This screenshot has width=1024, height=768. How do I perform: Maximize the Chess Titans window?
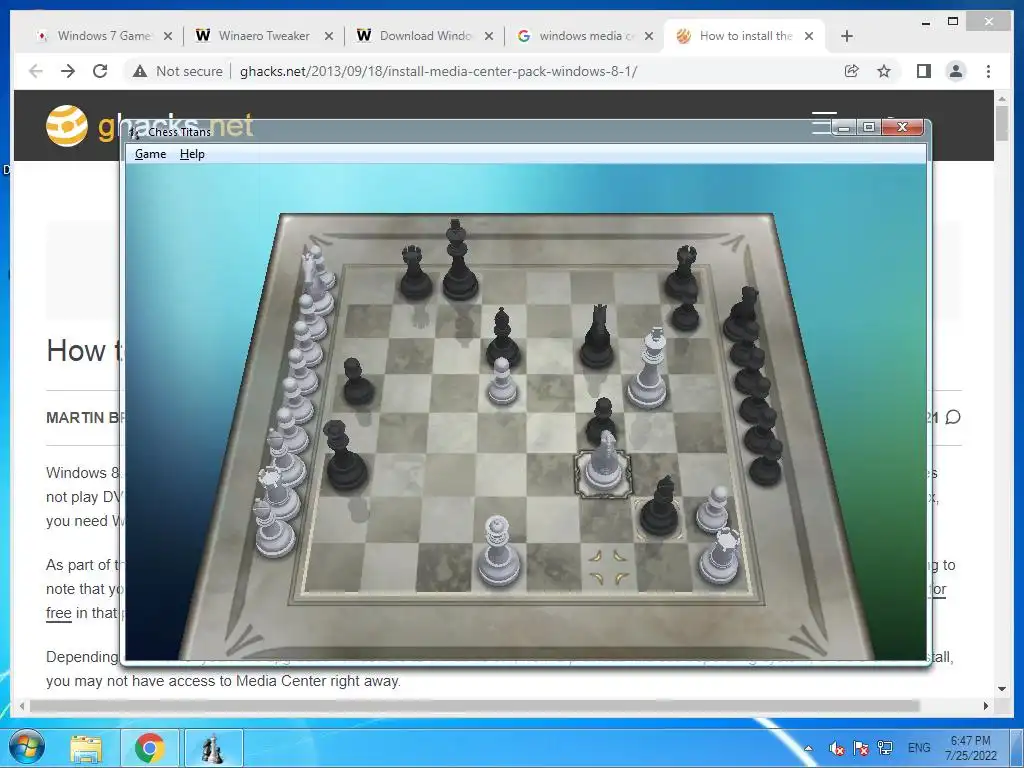pos(869,127)
